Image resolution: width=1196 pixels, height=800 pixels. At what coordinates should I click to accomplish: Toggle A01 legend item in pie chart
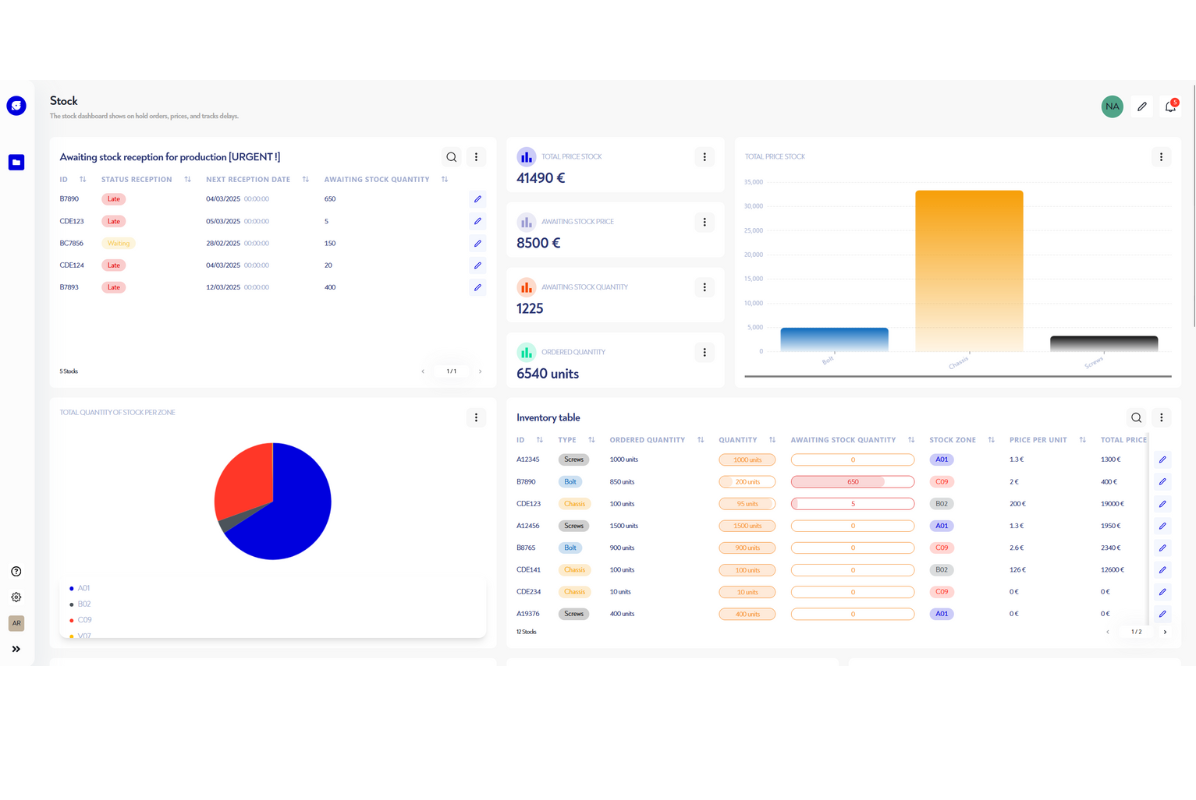83,588
